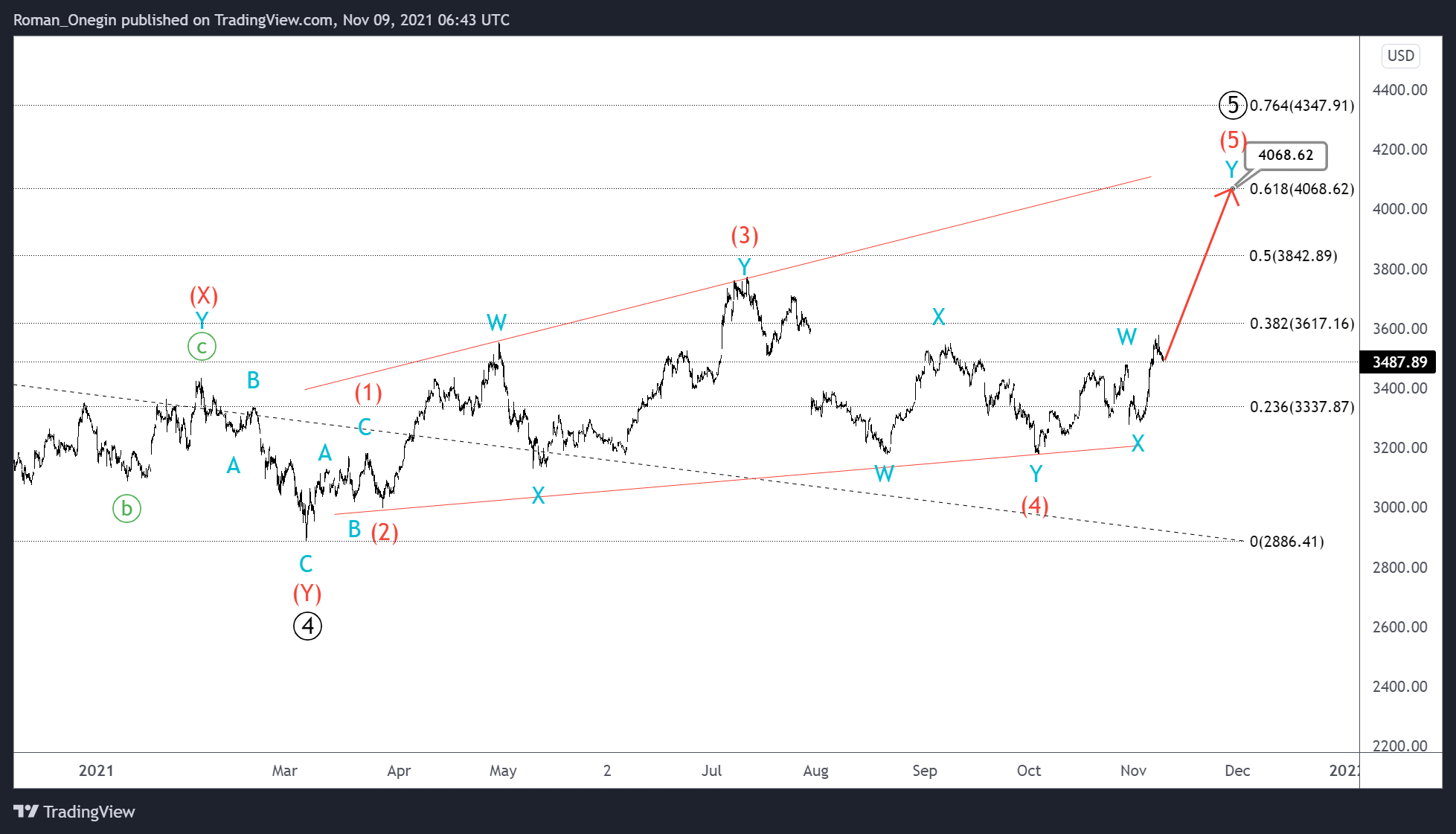1456x834 pixels.
Task: Click the red (Y) wave label
Action: tap(307, 594)
